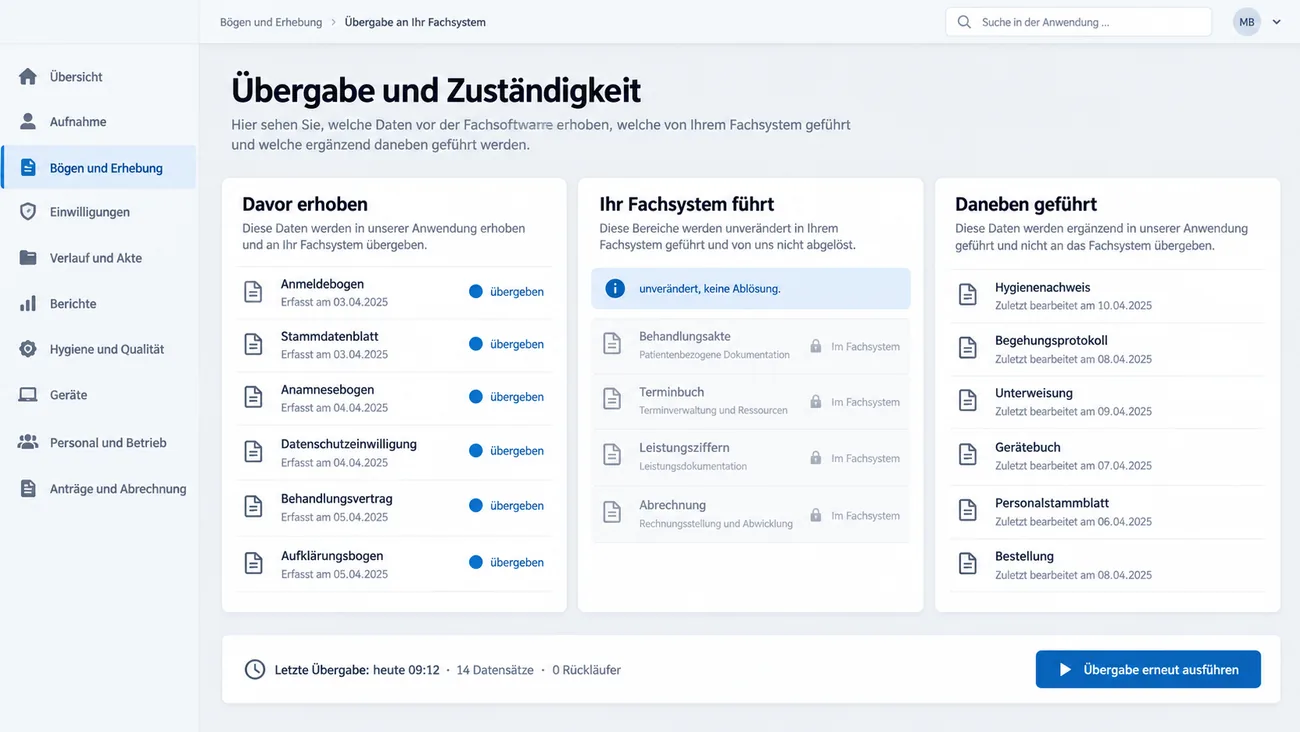Click the bar chart icon next to Berichte
Viewport: 1300px width, 732px height.
pos(28,303)
